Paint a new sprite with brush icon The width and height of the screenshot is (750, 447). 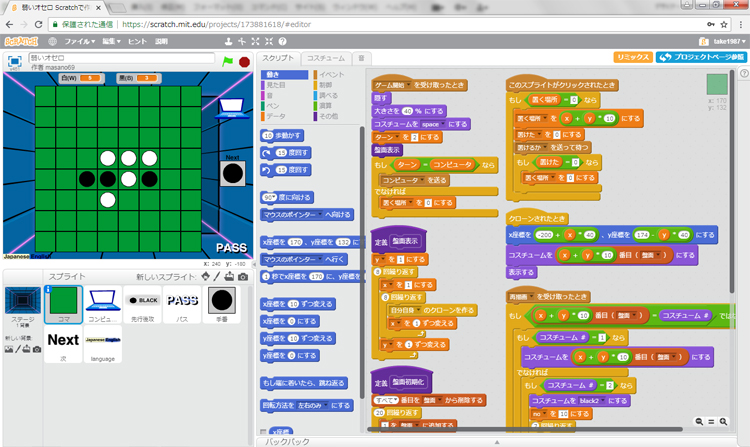(217, 276)
